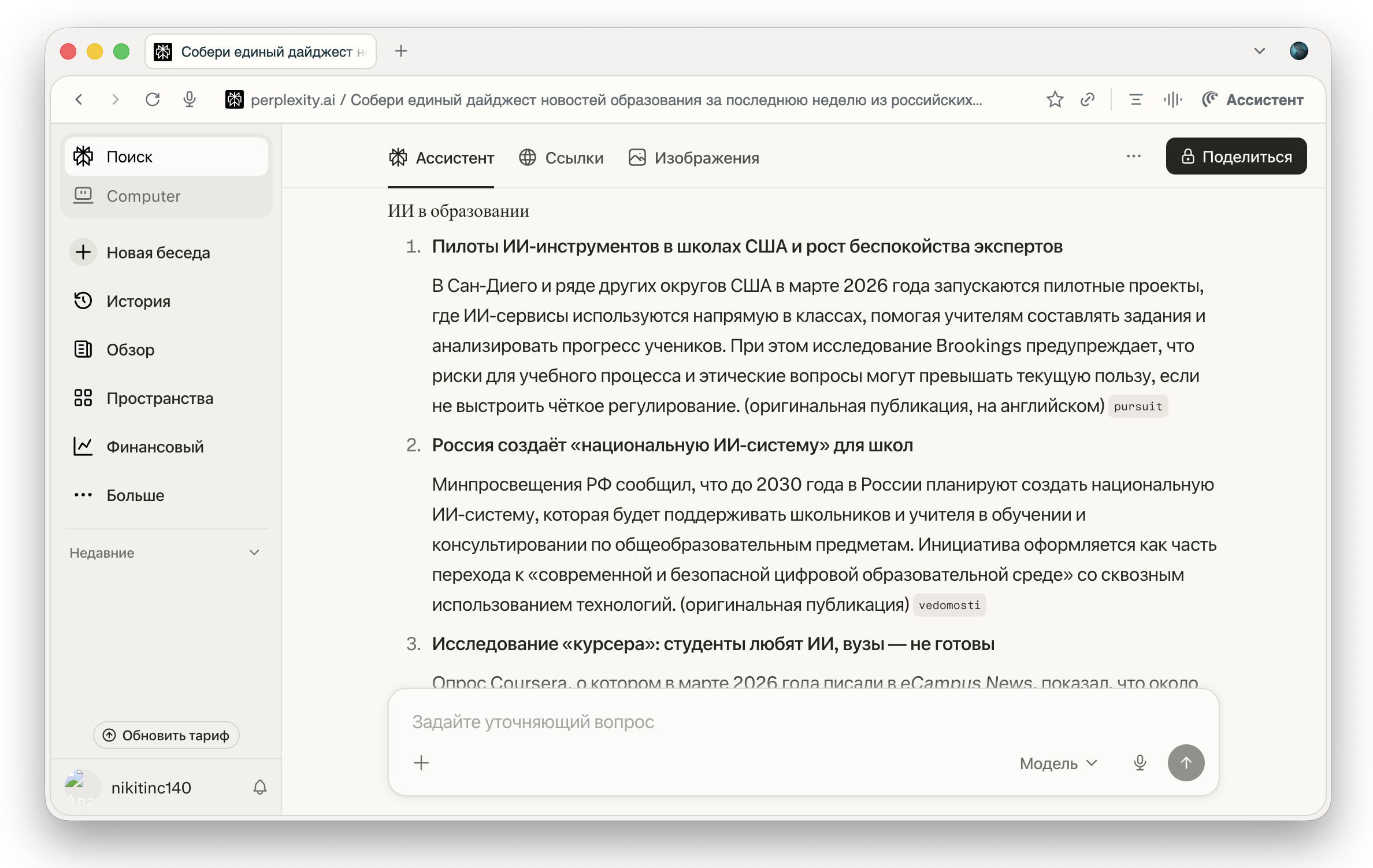Select Поиск in the sidebar
Screen dimensions: 1373x868
[166, 157]
